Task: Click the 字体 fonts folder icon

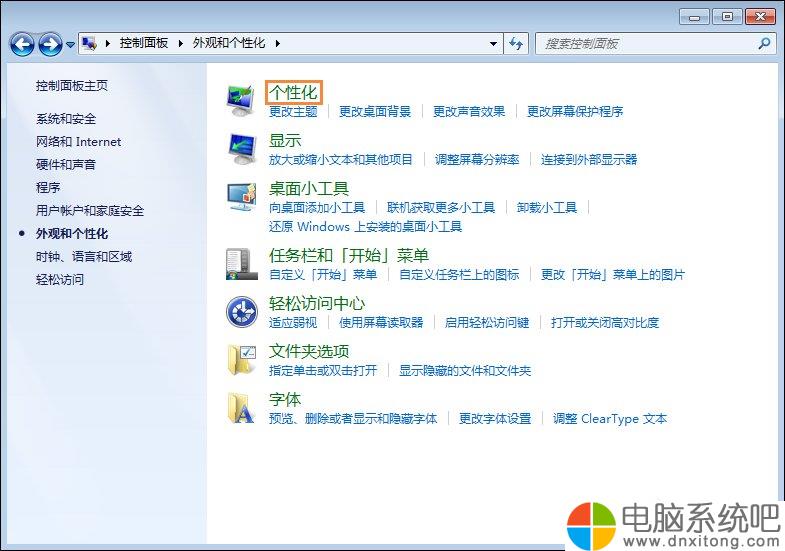Action: pos(241,408)
